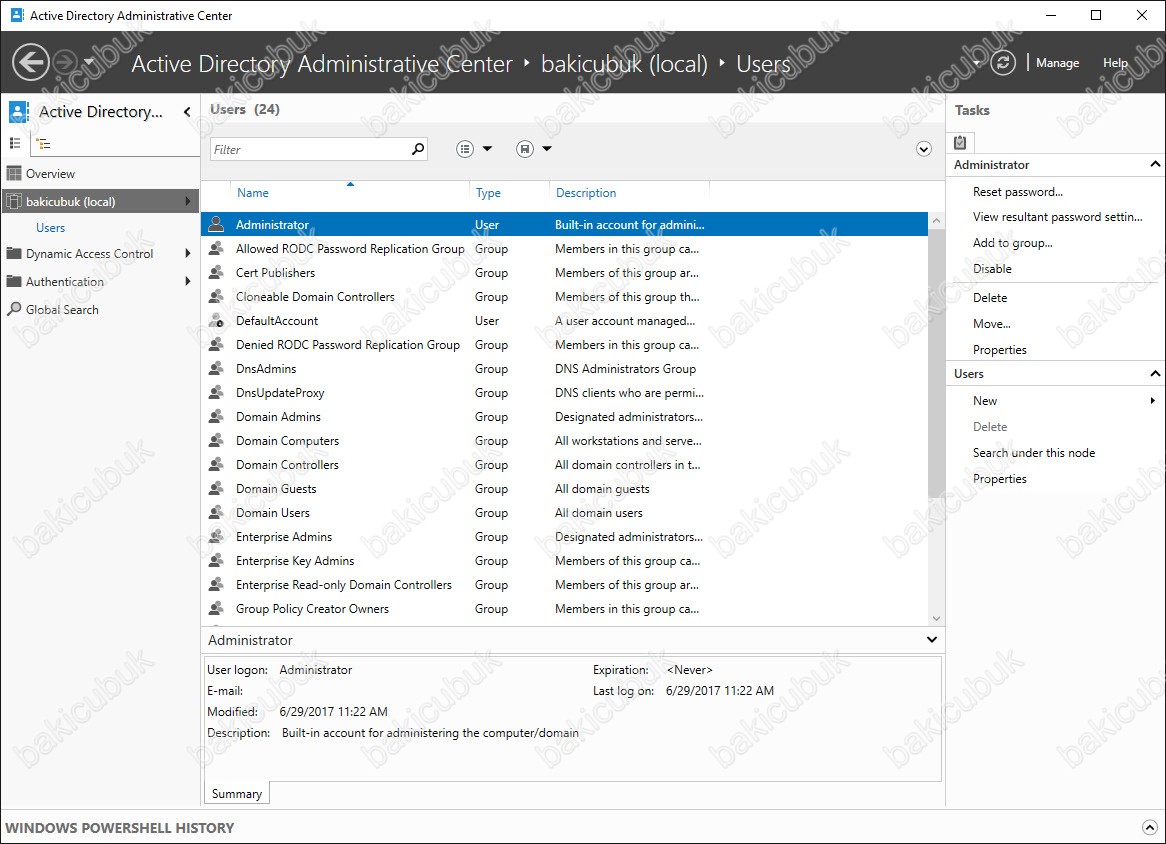Open the Help menu
The width and height of the screenshot is (1166, 844).
pos(1115,63)
